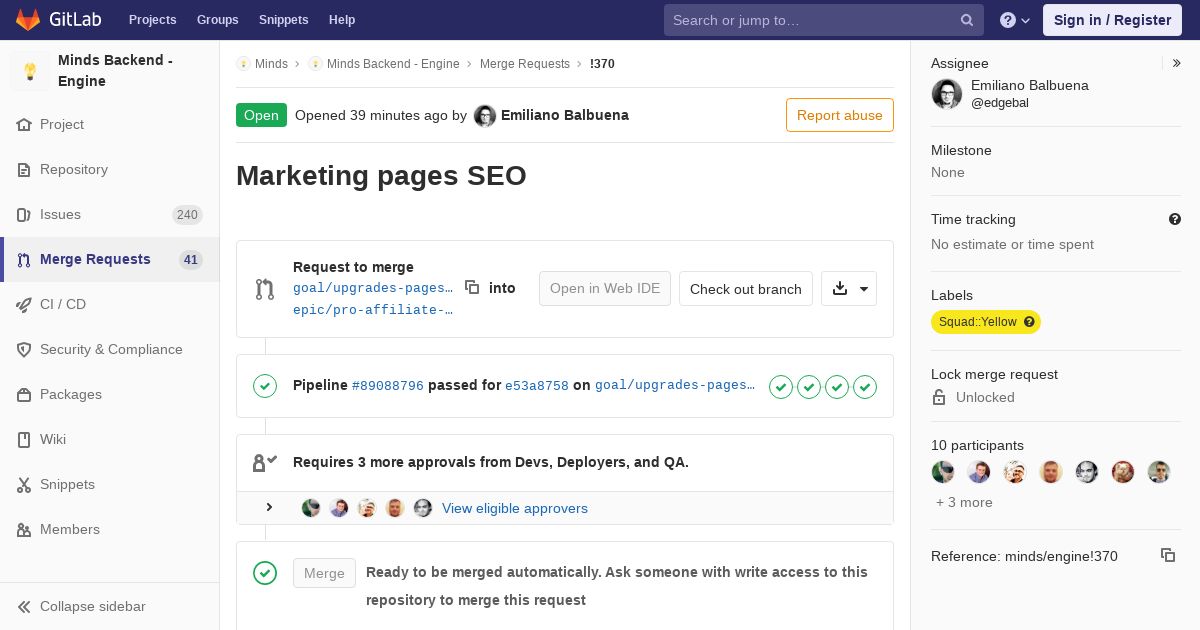
Task: Open pipeline #89088796 link
Action: click(x=388, y=385)
